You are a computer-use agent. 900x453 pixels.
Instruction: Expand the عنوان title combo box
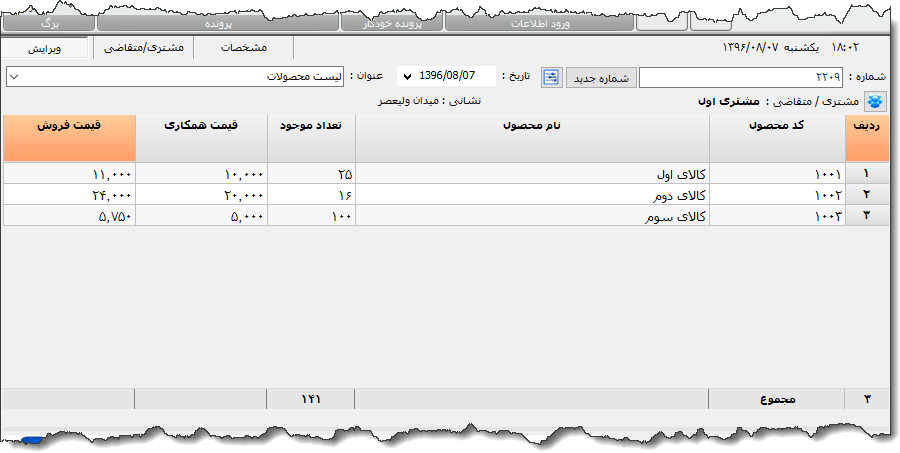pyautogui.click(x=15, y=77)
